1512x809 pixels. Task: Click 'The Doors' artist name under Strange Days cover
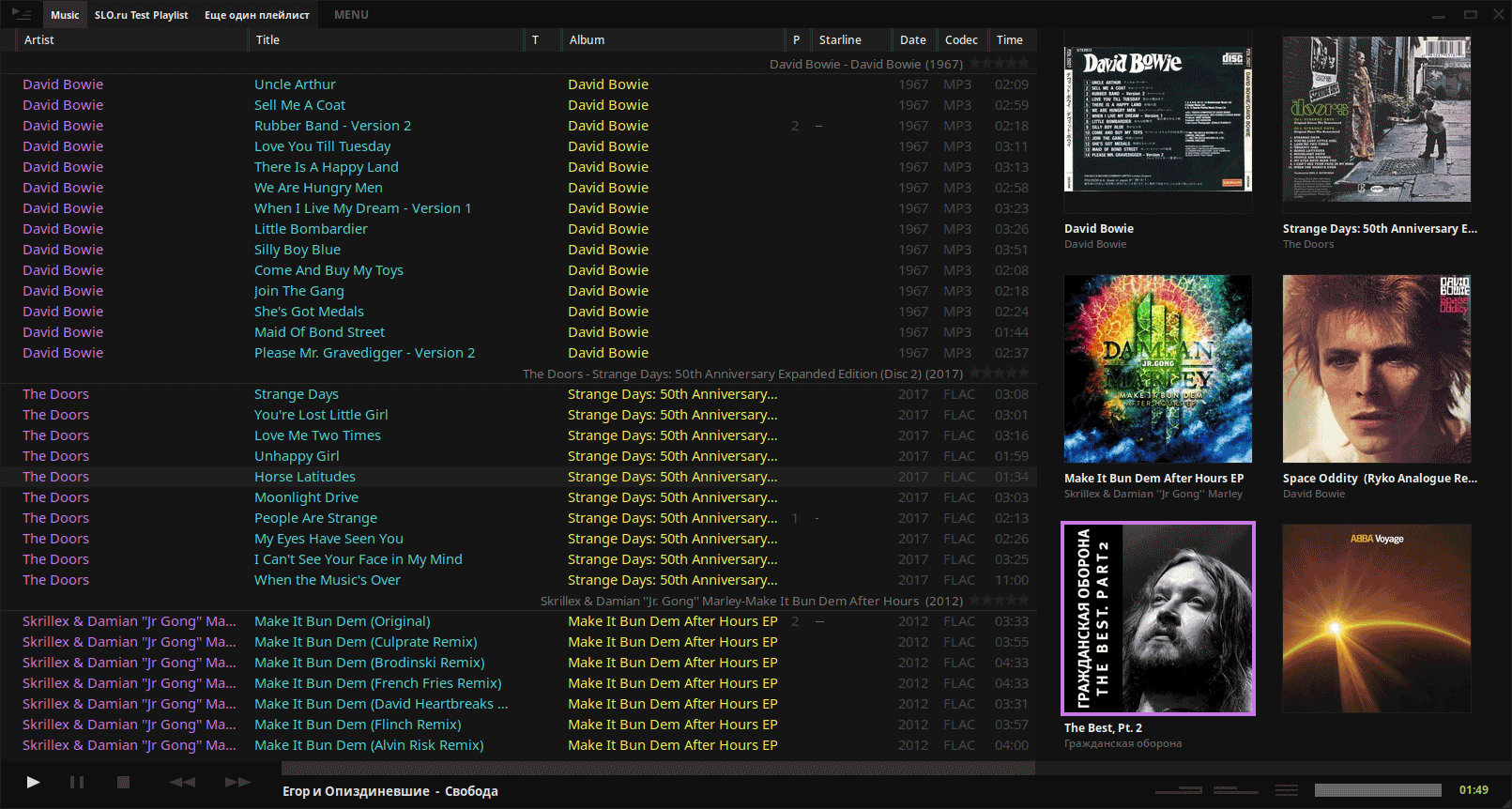1308,244
